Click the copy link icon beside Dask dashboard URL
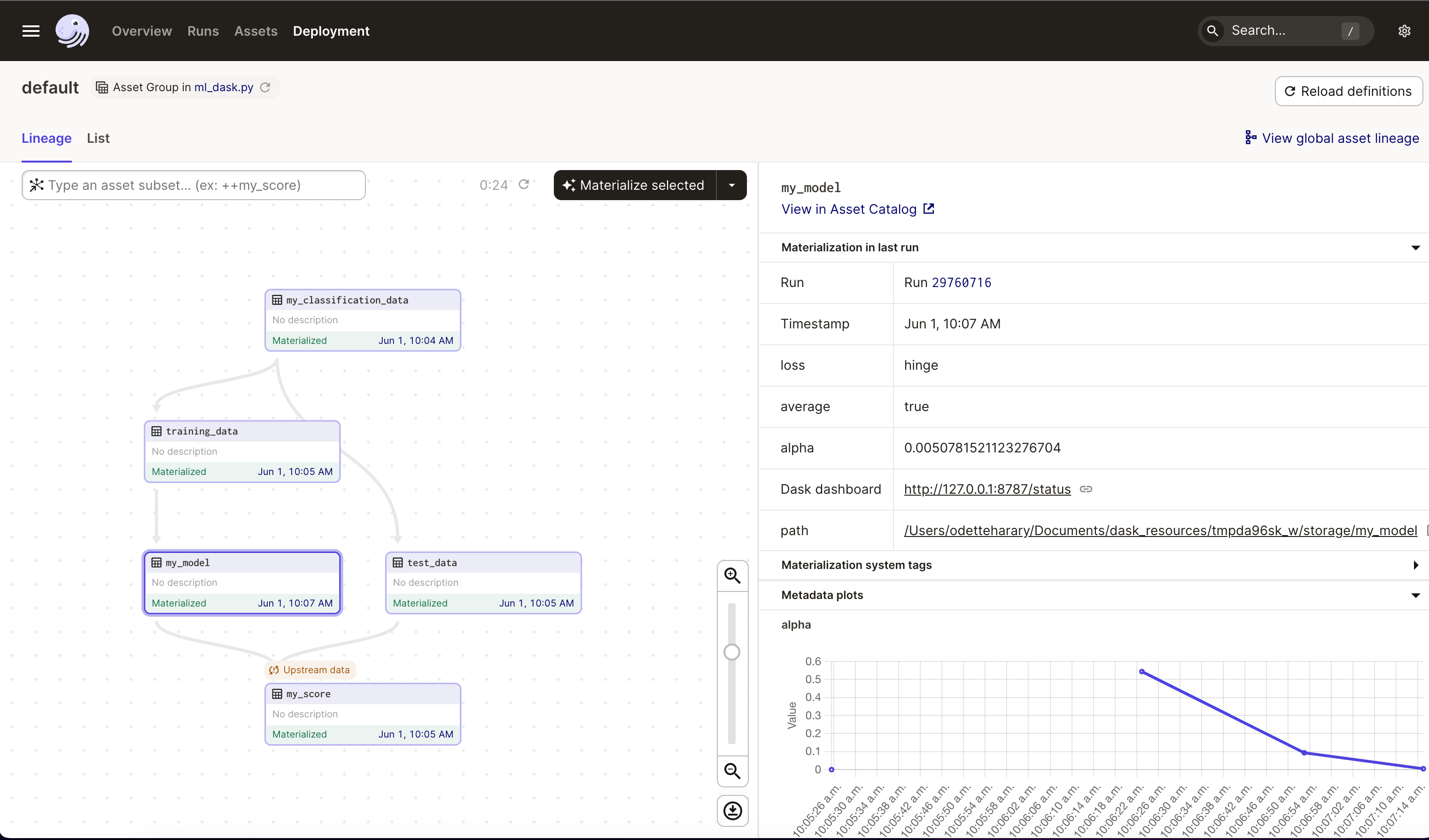 coord(1086,489)
